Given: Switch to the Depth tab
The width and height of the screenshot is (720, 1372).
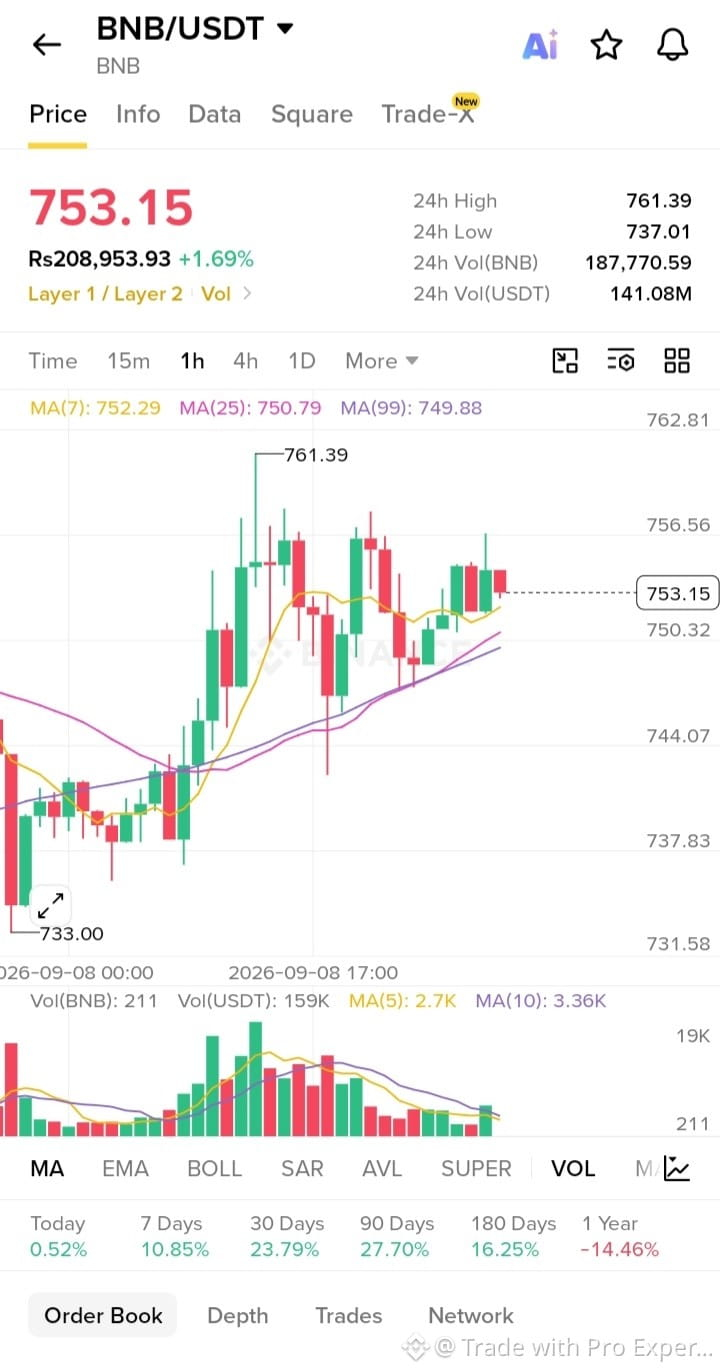Looking at the screenshot, I should point(238,1315).
